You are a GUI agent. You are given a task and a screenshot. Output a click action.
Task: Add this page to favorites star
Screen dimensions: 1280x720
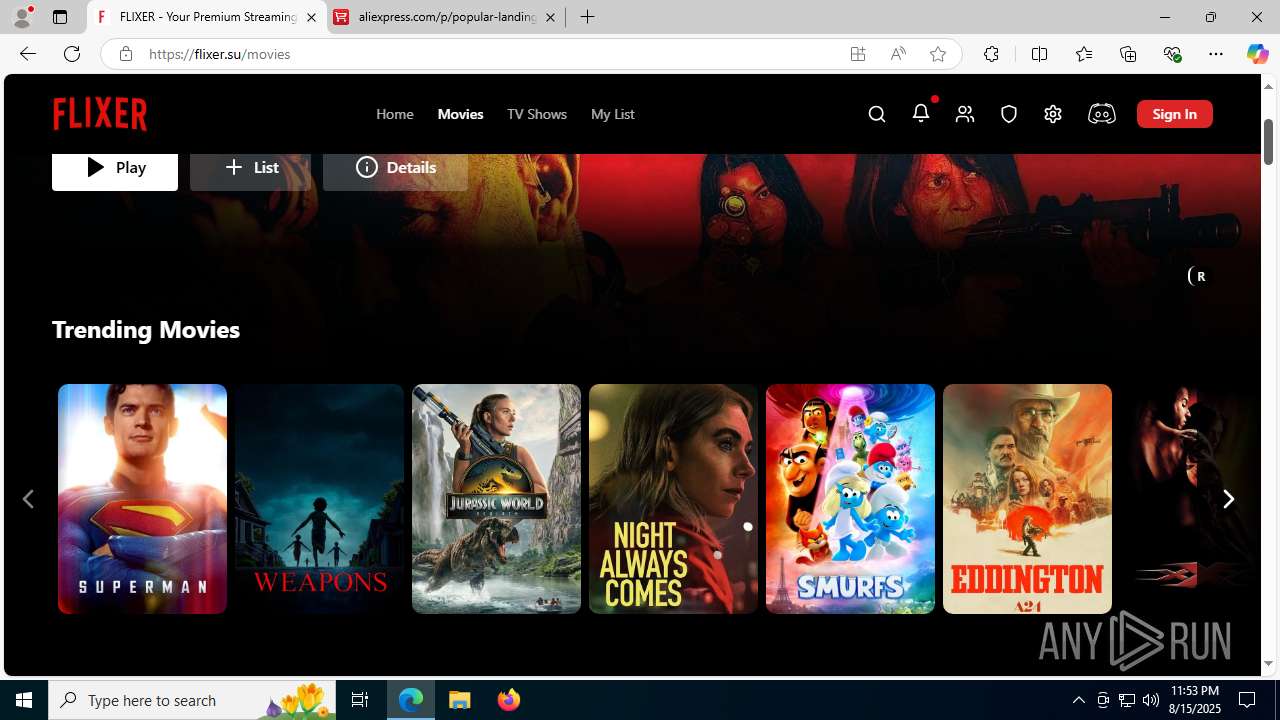pos(938,54)
